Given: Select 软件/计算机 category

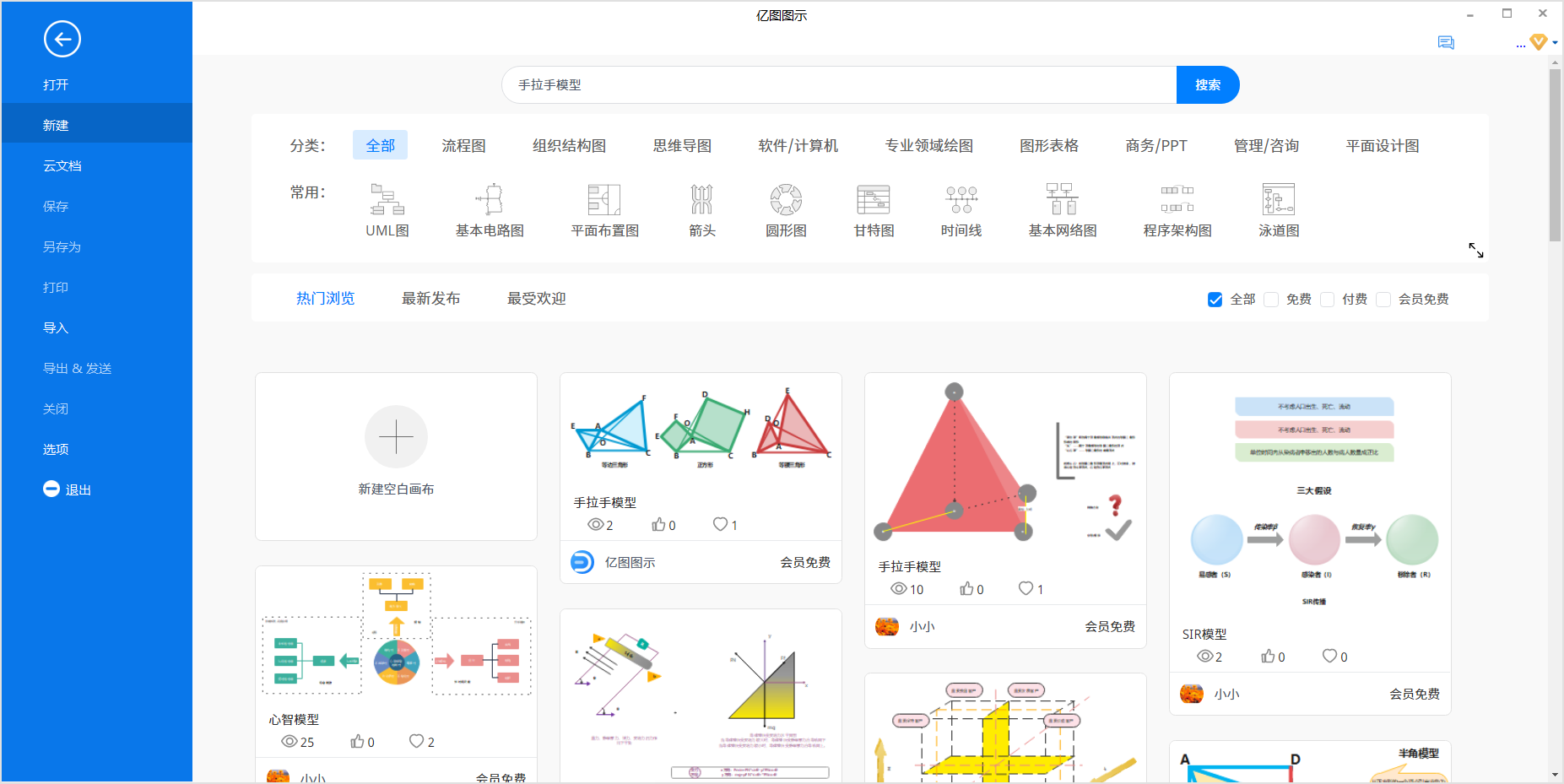Looking at the screenshot, I should (798, 145).
